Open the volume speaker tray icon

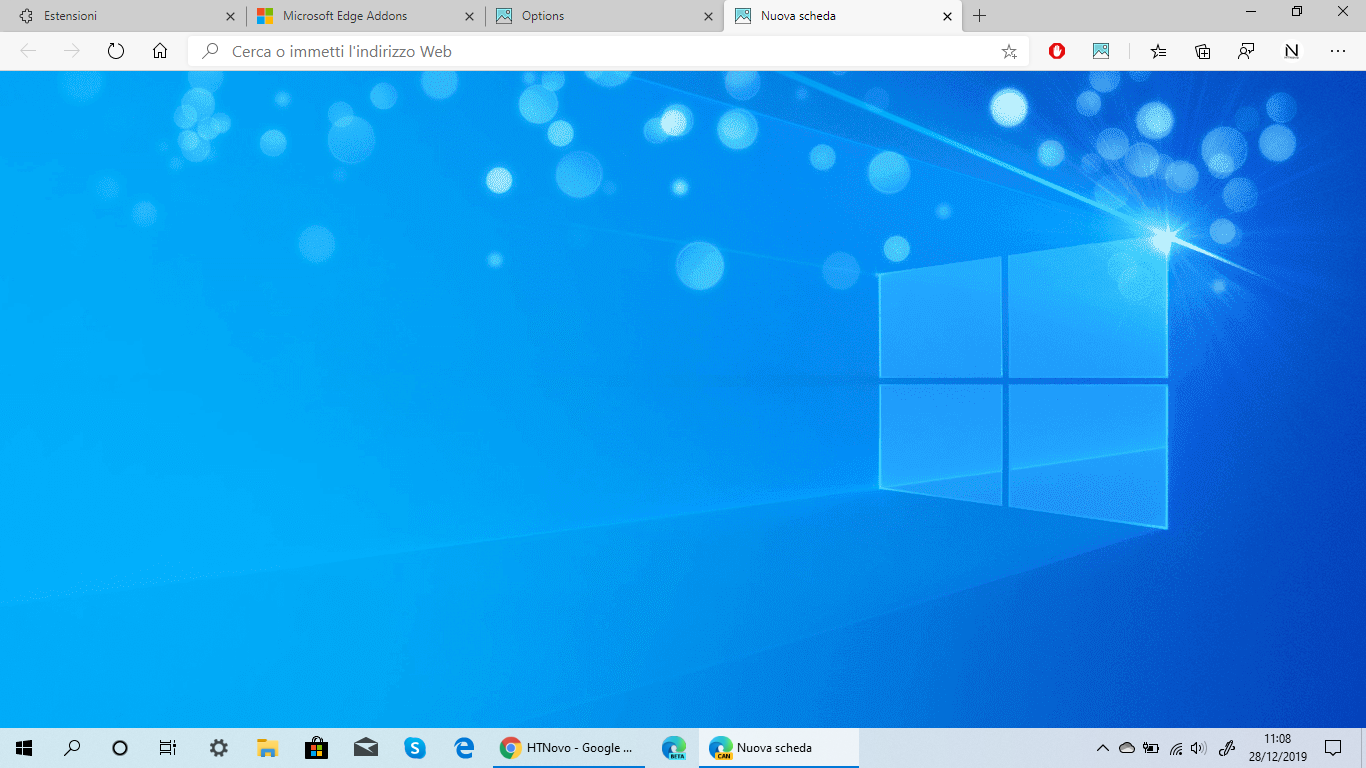coord(1199,748)
